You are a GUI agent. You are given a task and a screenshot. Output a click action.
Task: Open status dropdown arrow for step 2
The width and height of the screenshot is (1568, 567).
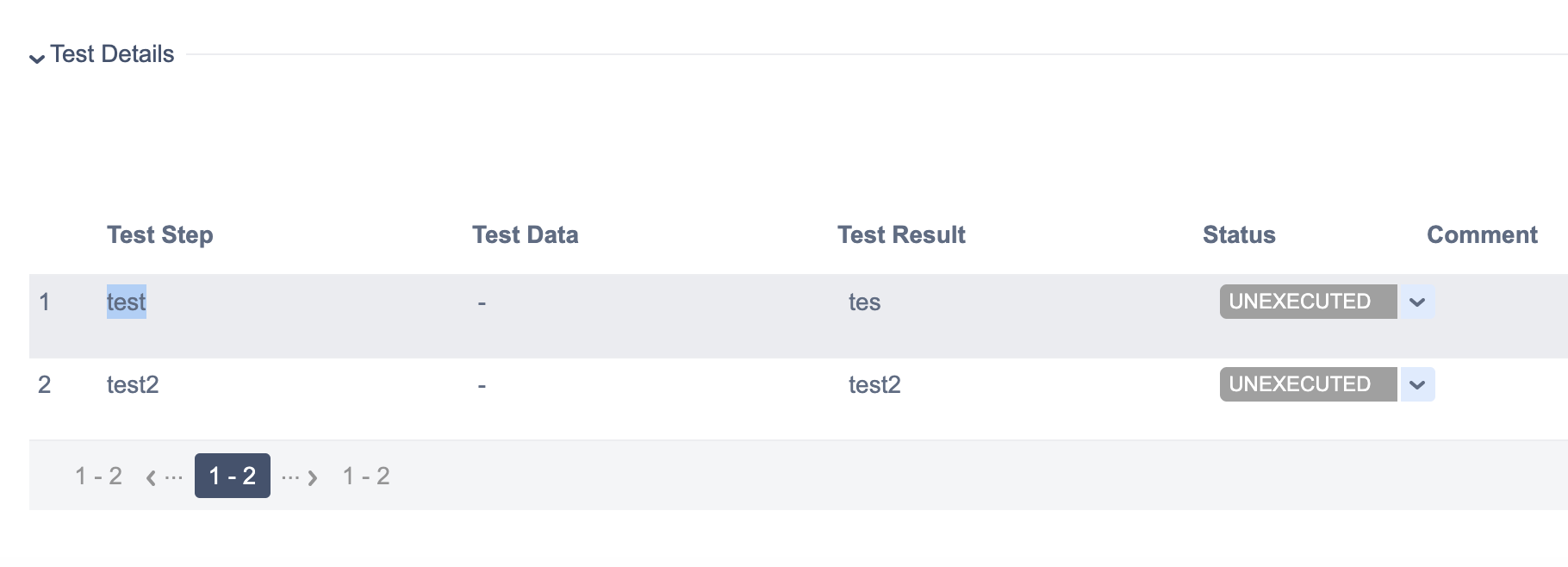coord(1416,385)
